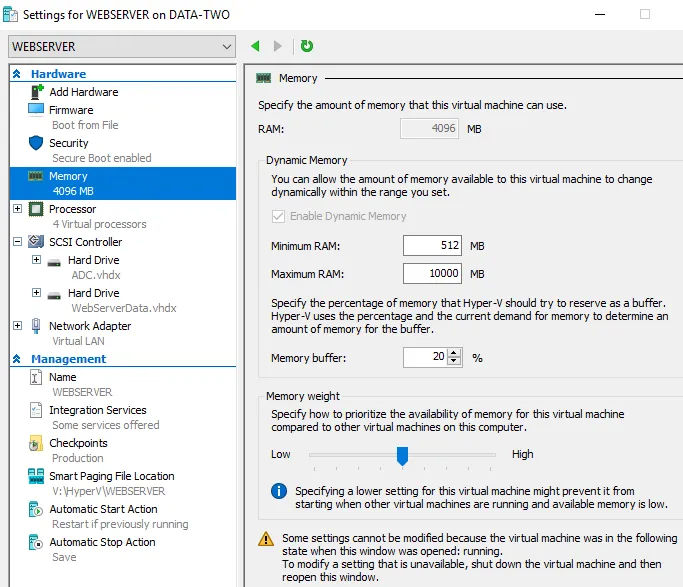Click 'Boot from File' subtext
This screenshot has width=683, height=587.
(x=85, y=125)
